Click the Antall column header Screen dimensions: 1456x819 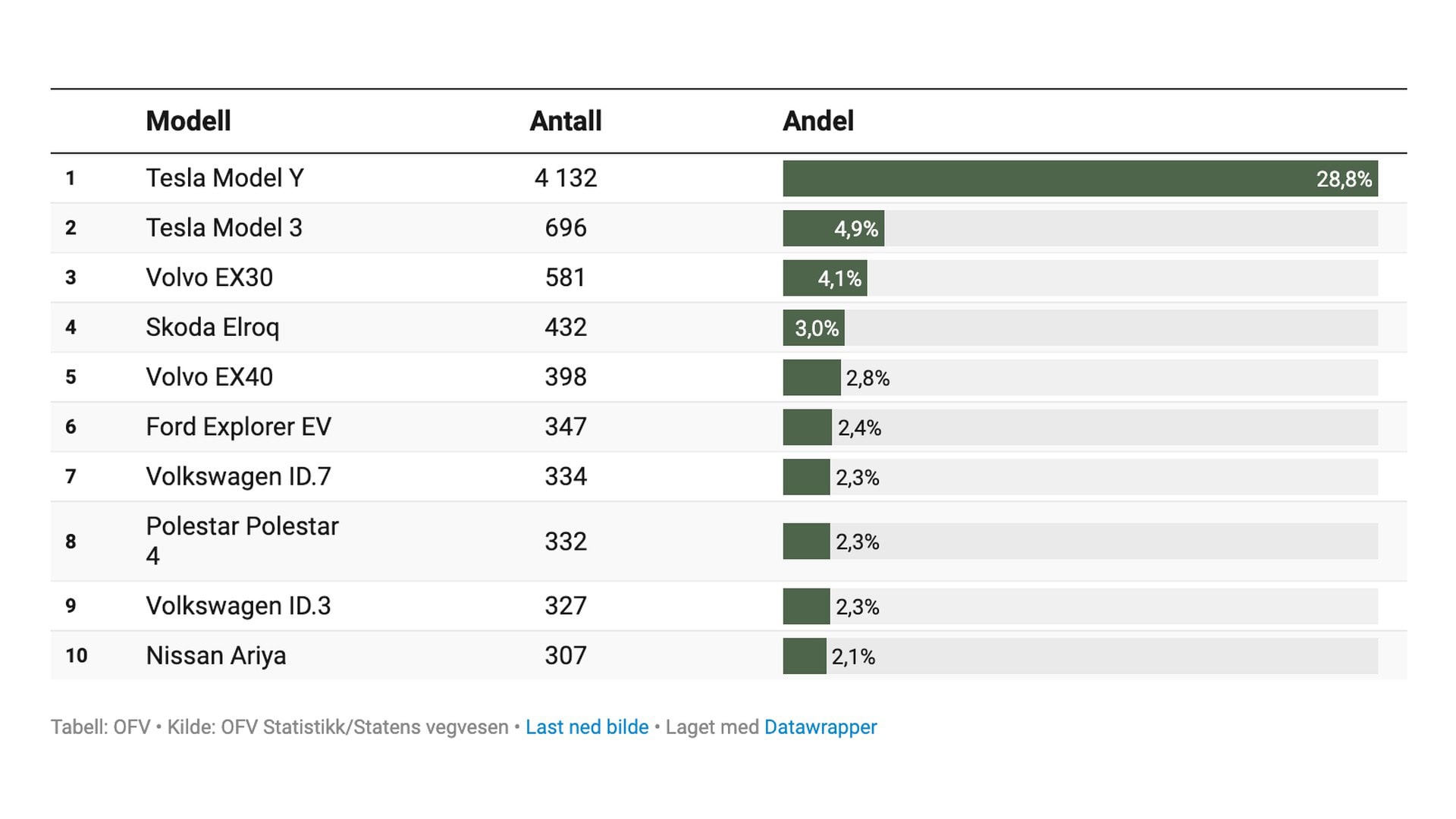[566, 121]
